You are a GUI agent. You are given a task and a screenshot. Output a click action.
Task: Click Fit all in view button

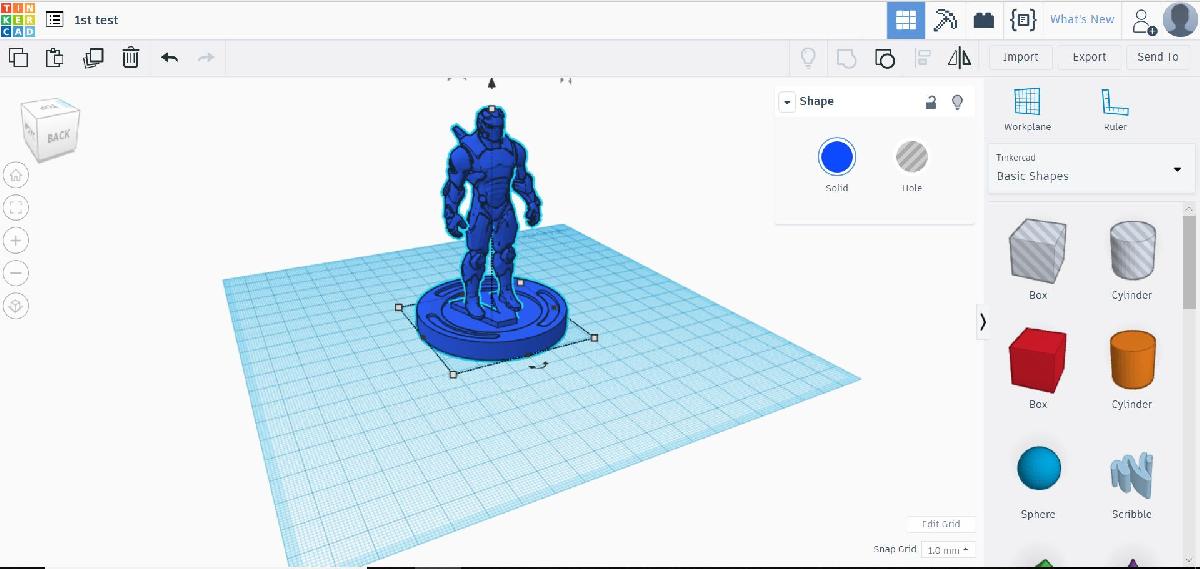point(16,208)
